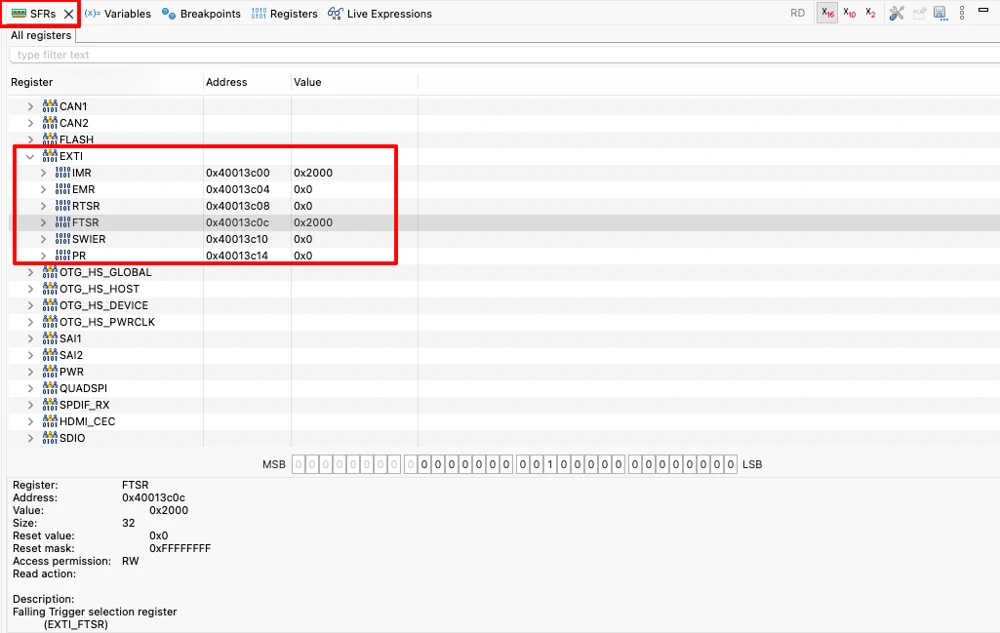This screenshot has height=633, width=1000.
Task: Click the RD read register button
Action: pos(797,13)
